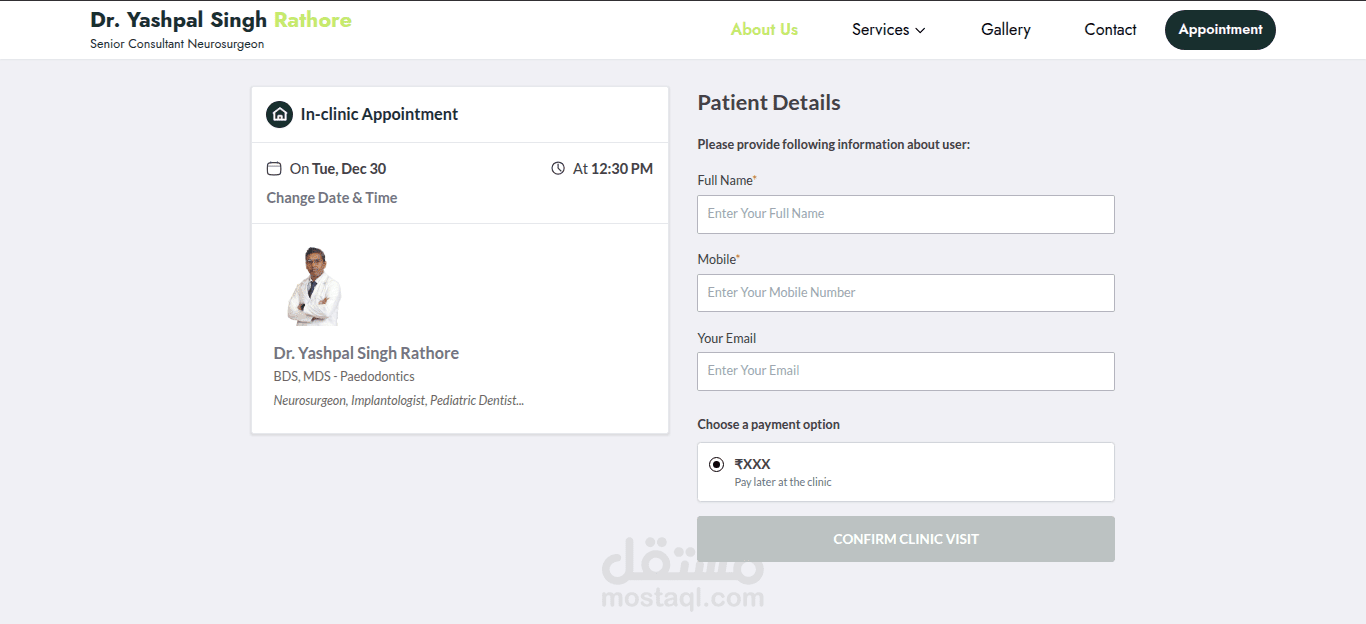Select the Your Email text box
Screen dimensions: 1366x624
click(905, 371)
